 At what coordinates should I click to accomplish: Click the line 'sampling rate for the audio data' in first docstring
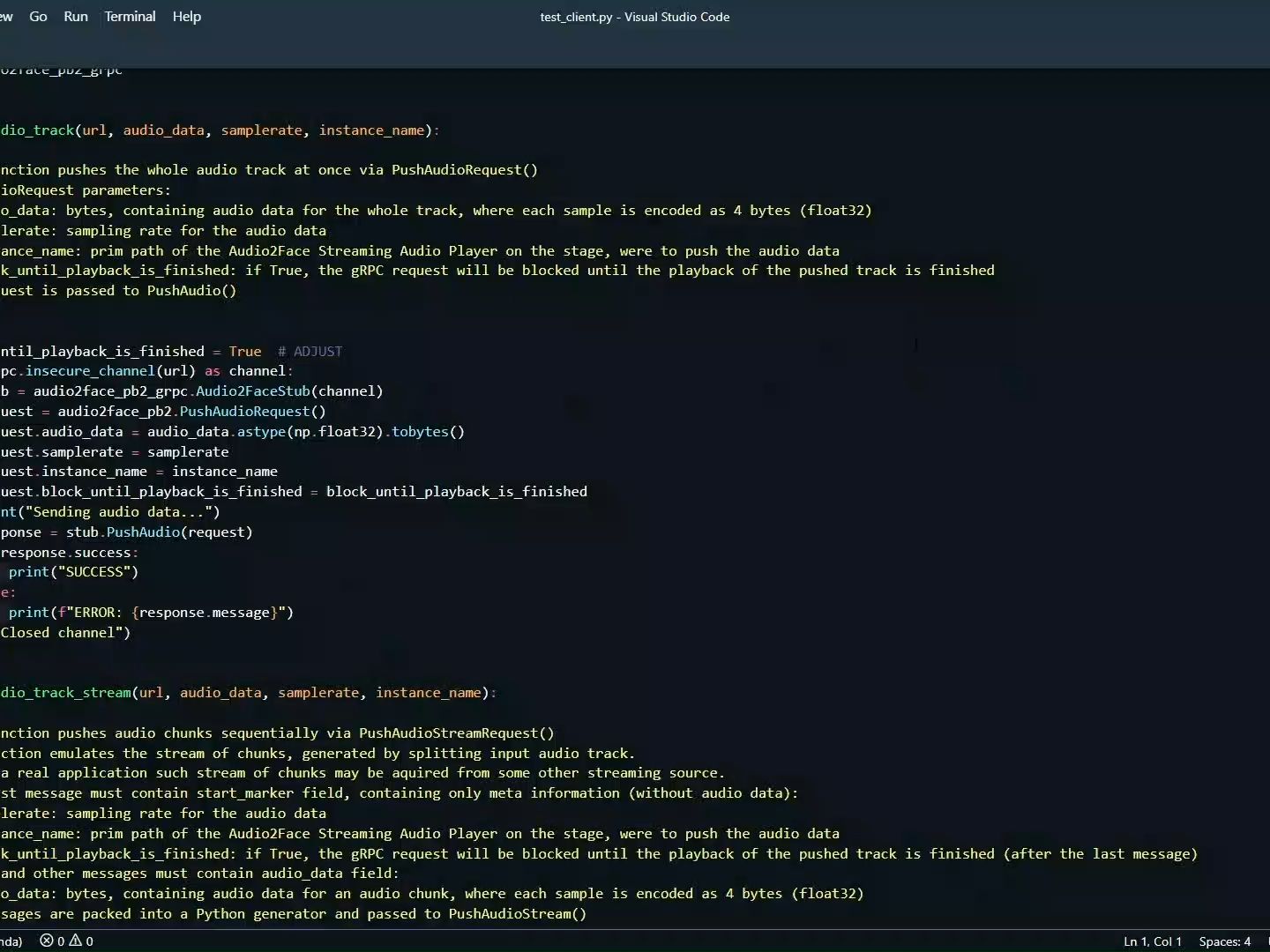click(163, 231)
